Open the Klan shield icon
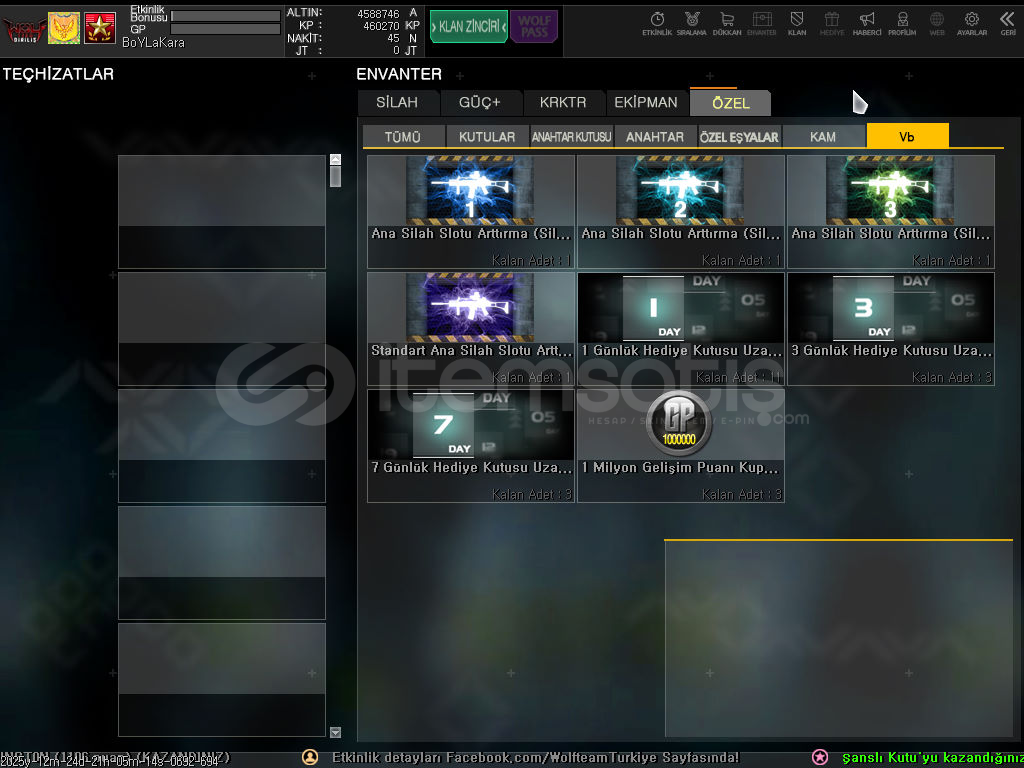The height and width of the screenshot is (768, 1024). pyautogui.click(x=797, y=22)
